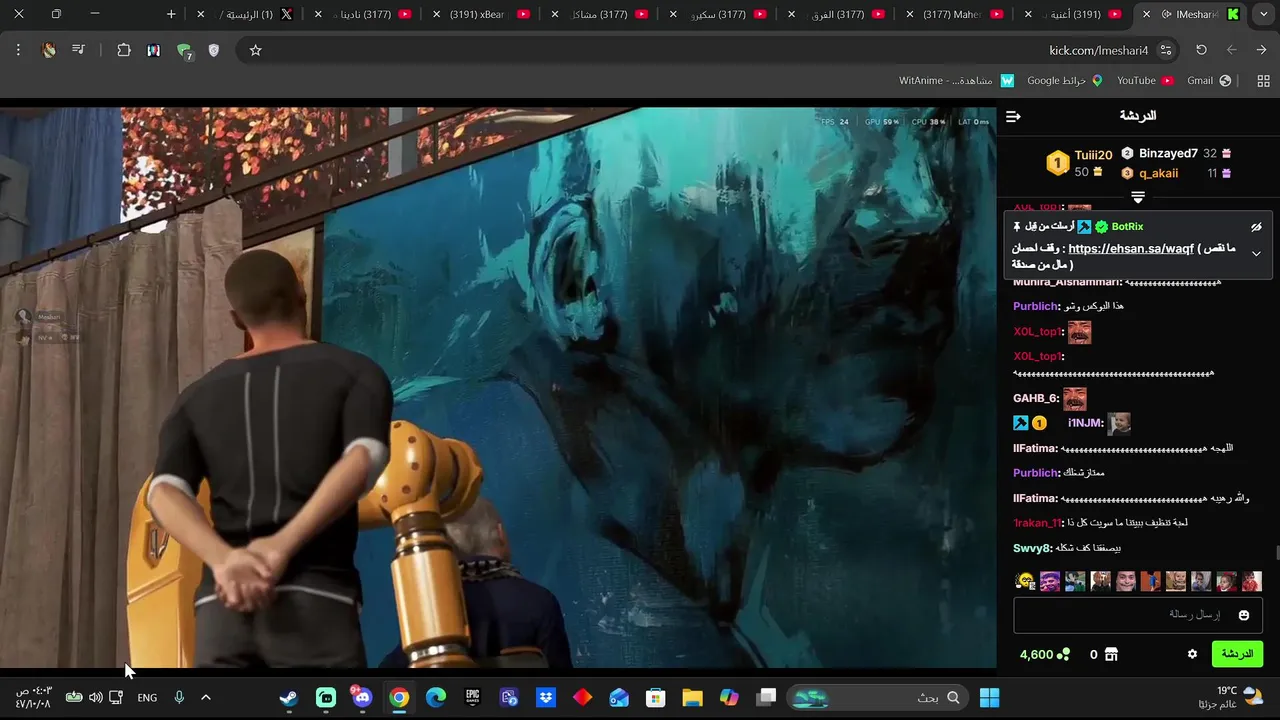The width and height of the screenshot is (1280, 720).
Task: Open the tab search dropdown
Action: (x=1264, y=14)
